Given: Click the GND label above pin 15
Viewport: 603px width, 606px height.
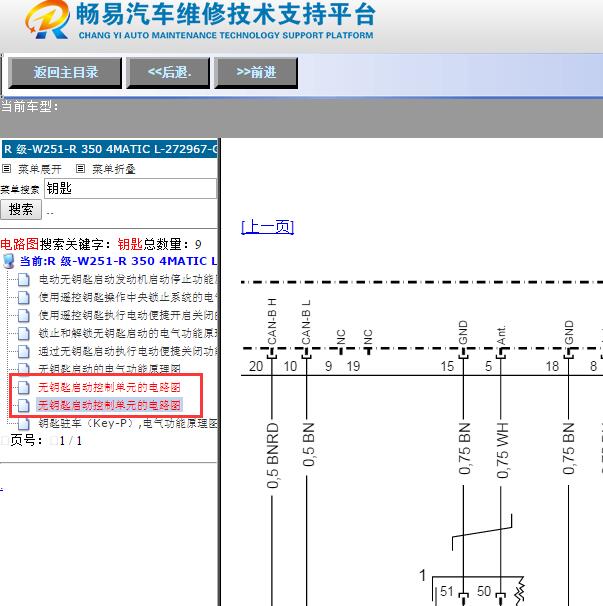Looking at the screenshot, I should click(463, 332).
